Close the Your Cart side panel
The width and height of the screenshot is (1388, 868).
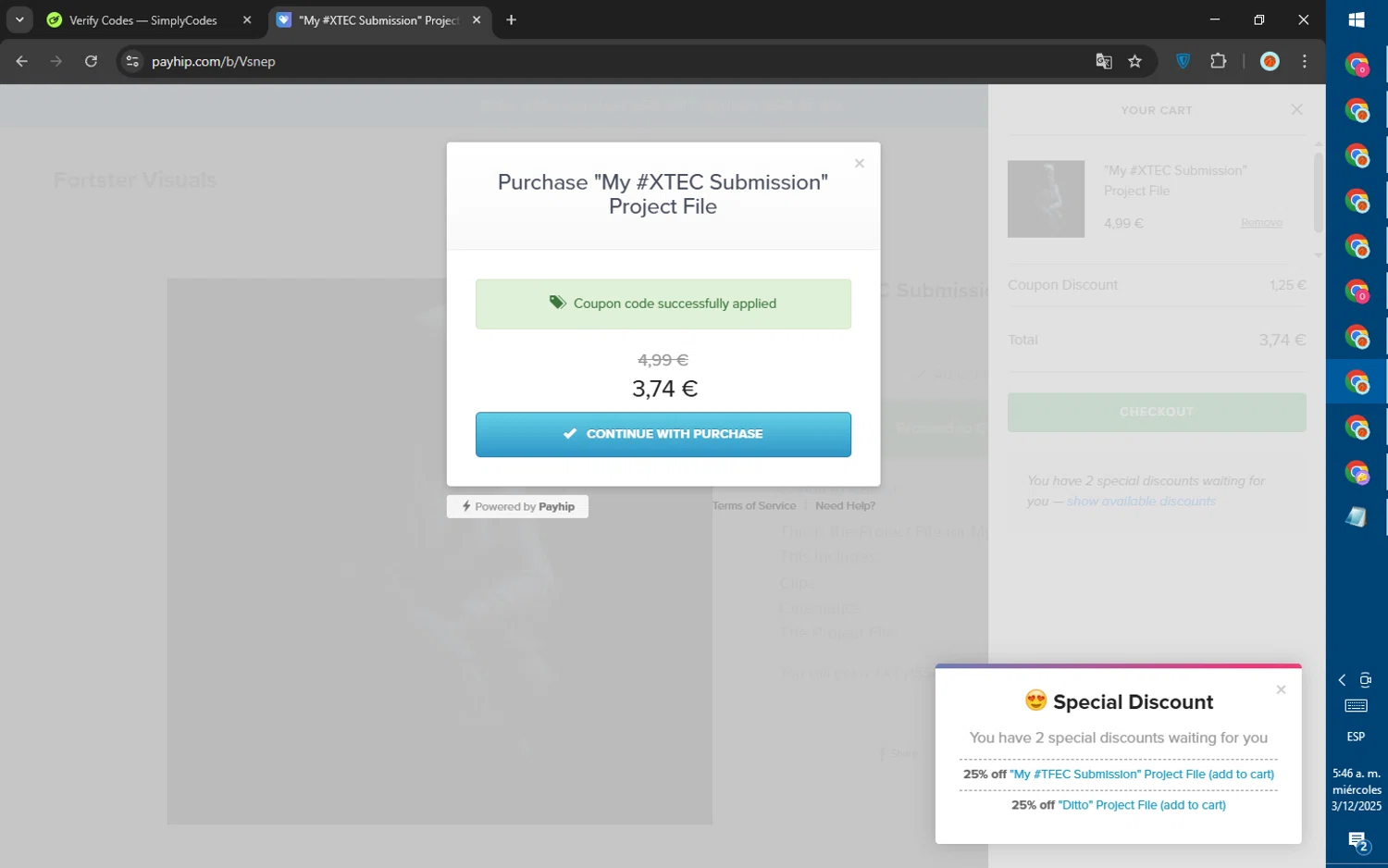click(x=1296, y=109)
